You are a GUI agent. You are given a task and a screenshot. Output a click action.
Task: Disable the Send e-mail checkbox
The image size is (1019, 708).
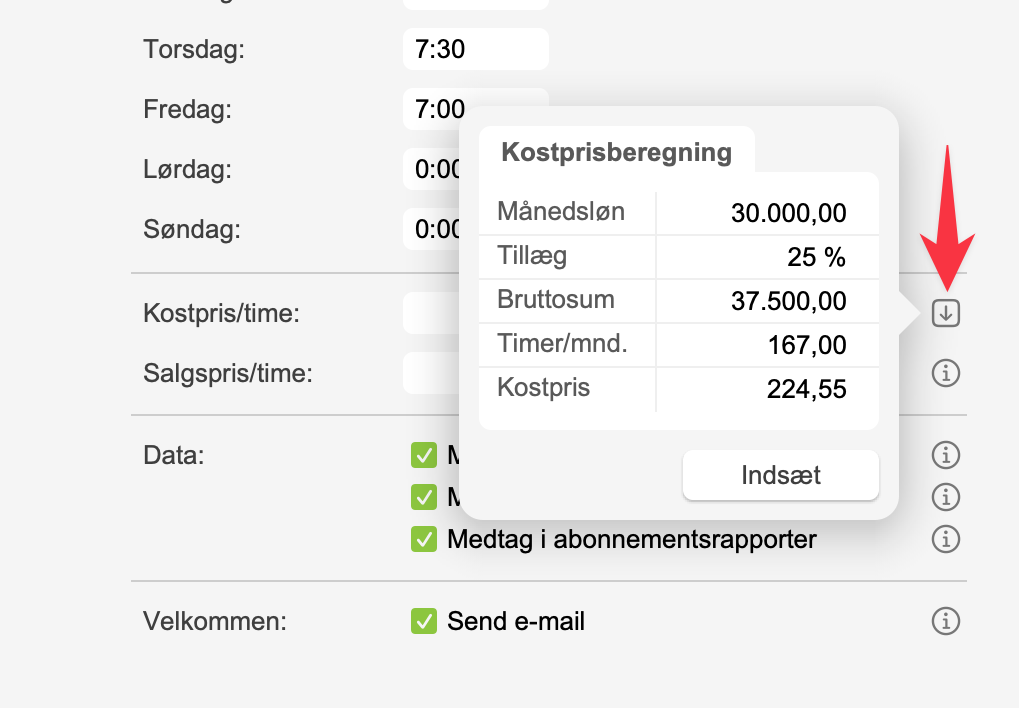(424, 621)
